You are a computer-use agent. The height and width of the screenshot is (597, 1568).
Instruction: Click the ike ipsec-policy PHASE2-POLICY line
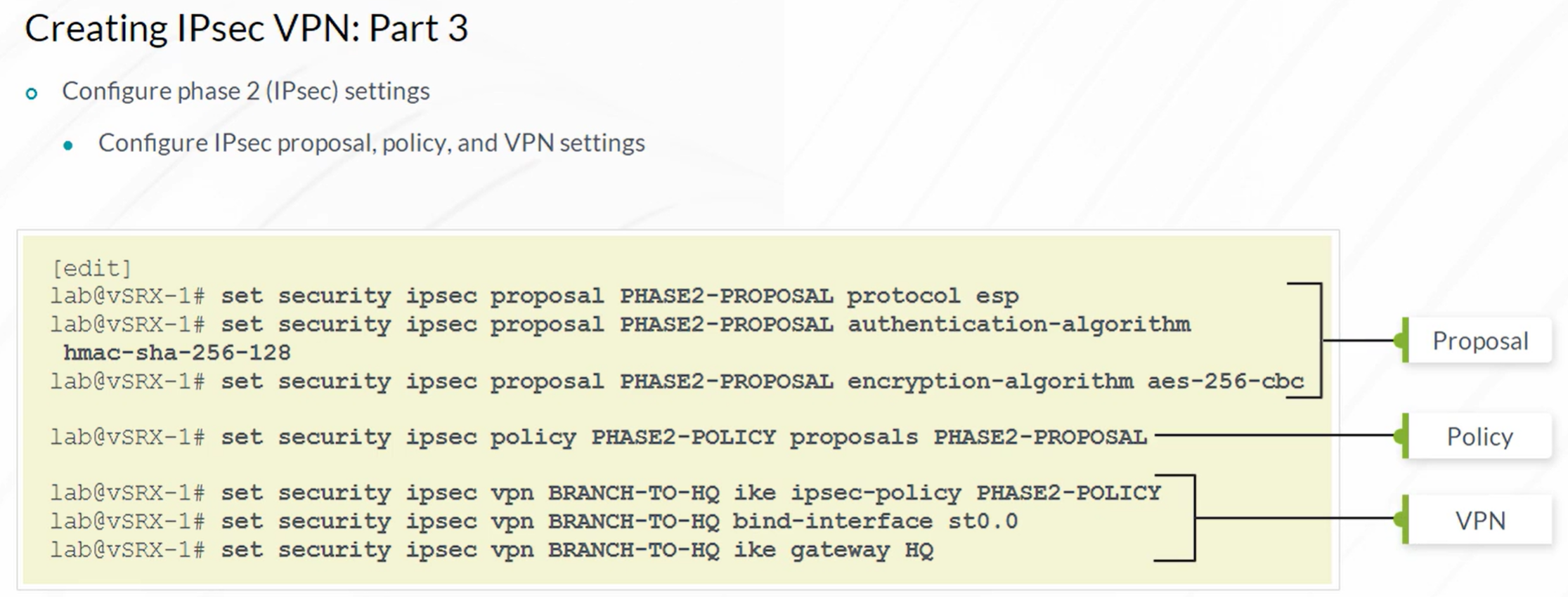(x=606, y=492)
